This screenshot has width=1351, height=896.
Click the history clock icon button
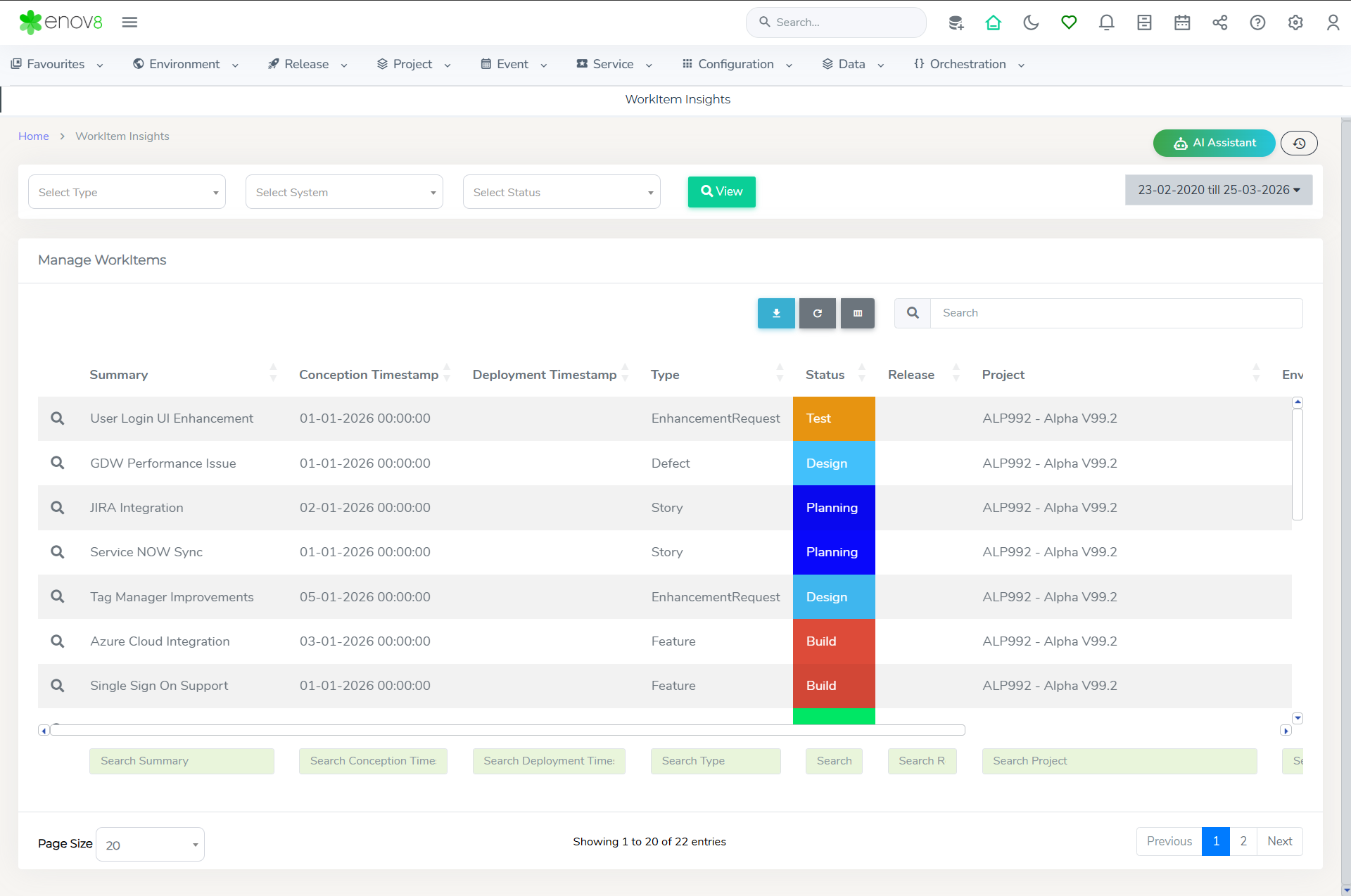(x=1299, y=143)
